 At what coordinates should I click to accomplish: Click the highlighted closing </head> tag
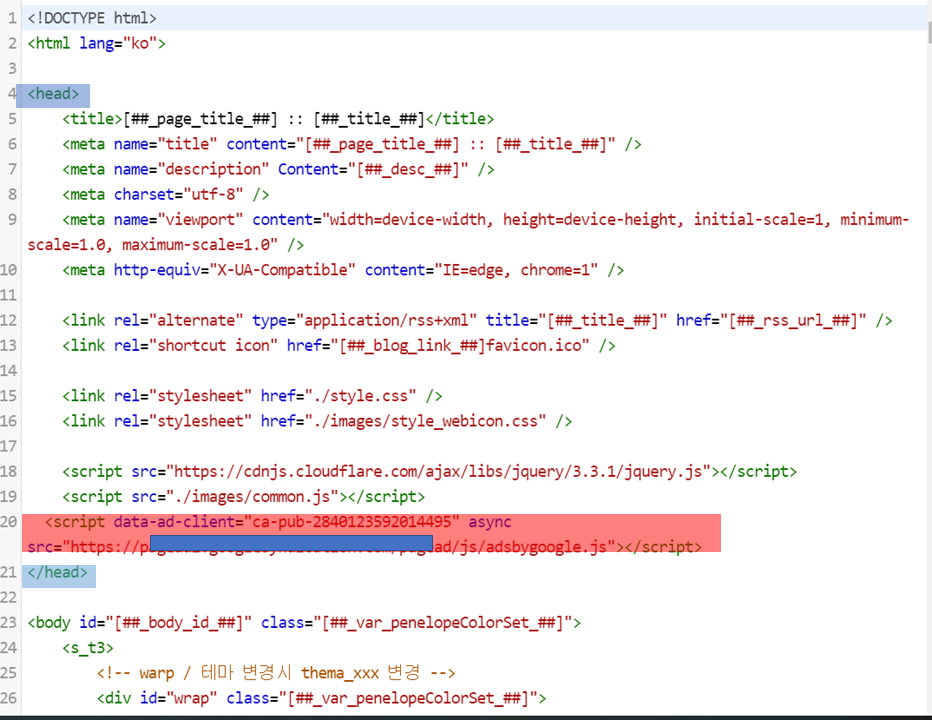tap(57, 573)
